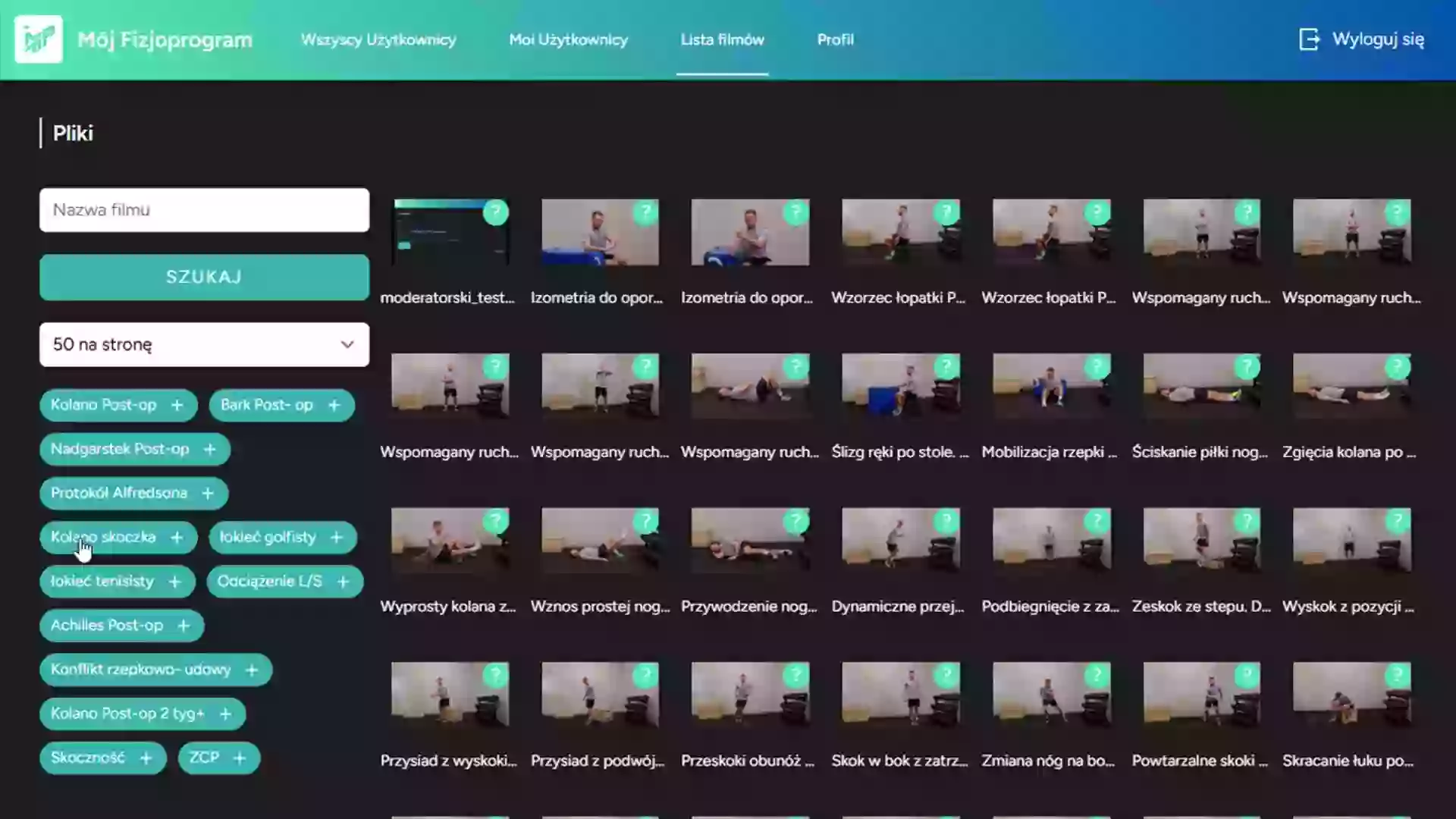The height and width of the screenshot is (819, 1456).
Task: Click the Nazwa filmu search field
Action: pyautogui.click(x=204, y=210)
